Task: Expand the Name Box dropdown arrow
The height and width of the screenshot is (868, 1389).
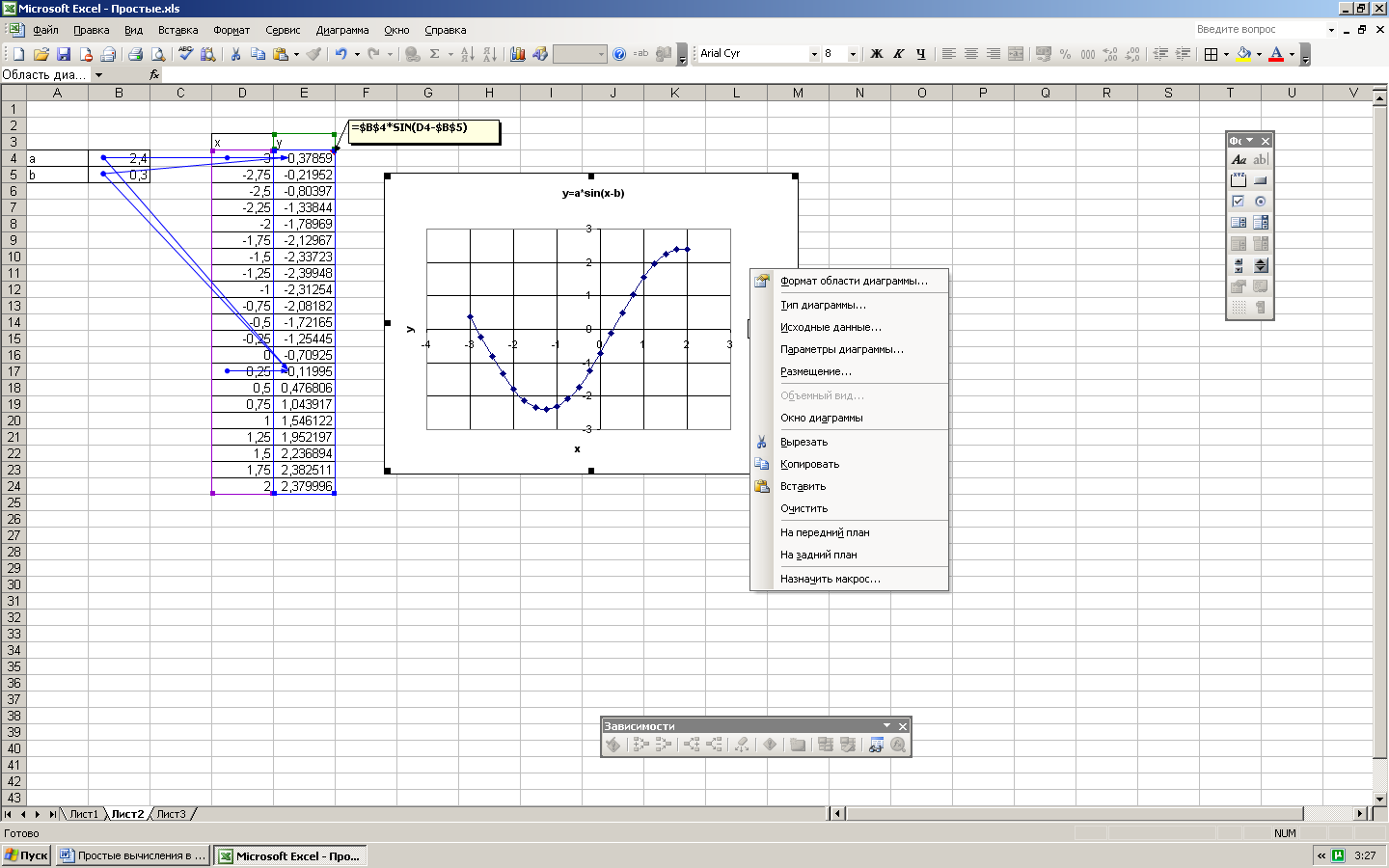Action: pos(98,74)
